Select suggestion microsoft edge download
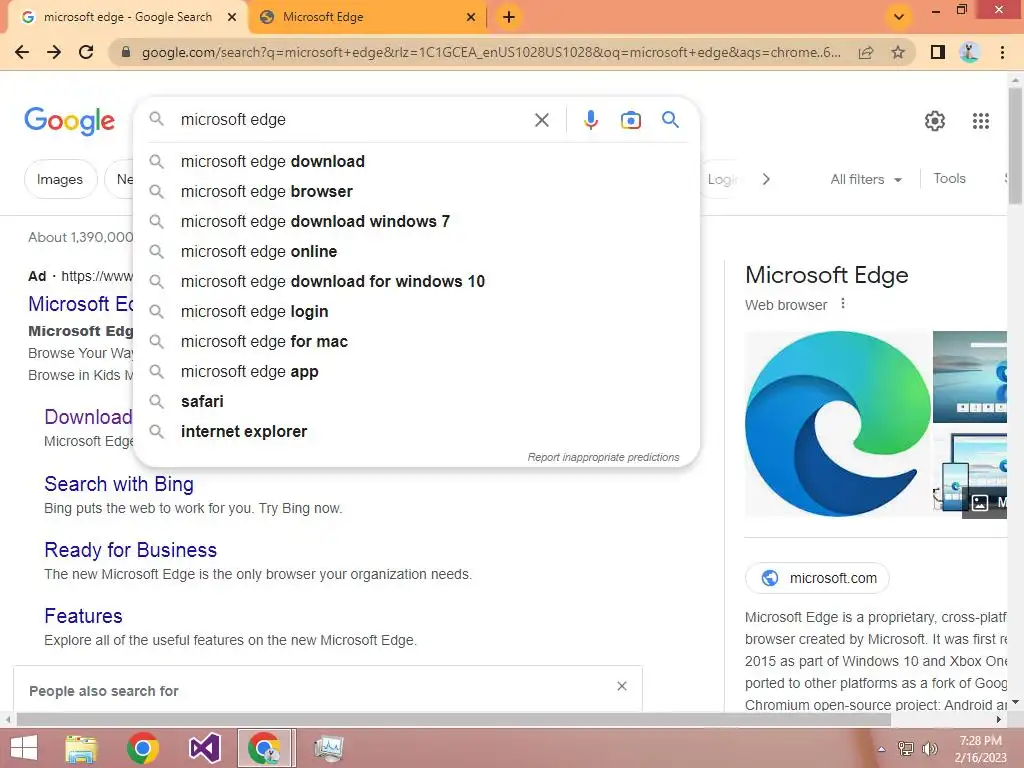Screen dimensions: 1024x768 coord(416,161)
